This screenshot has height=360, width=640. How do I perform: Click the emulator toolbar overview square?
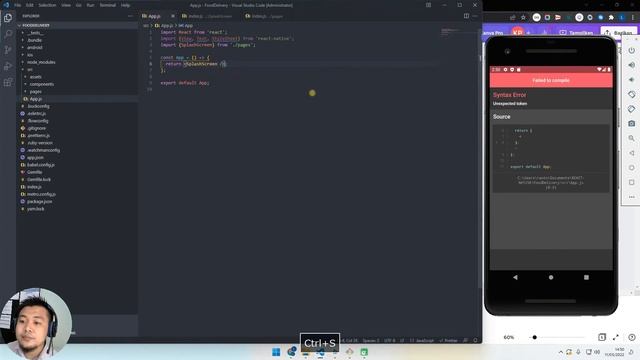(x=631, y=182)
